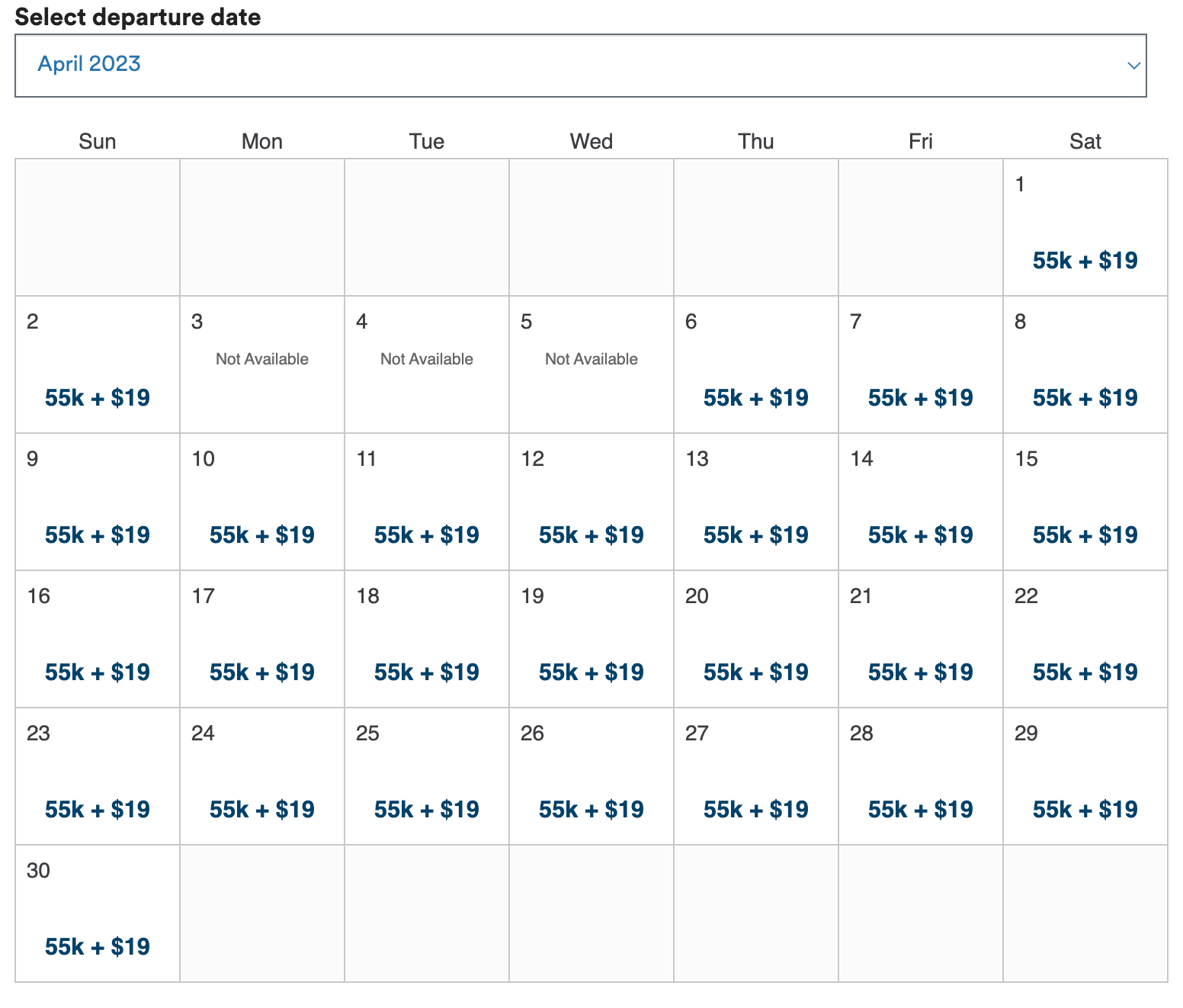
Task: Choose April 24 Monday departure
Action: [x=262, y=776]
